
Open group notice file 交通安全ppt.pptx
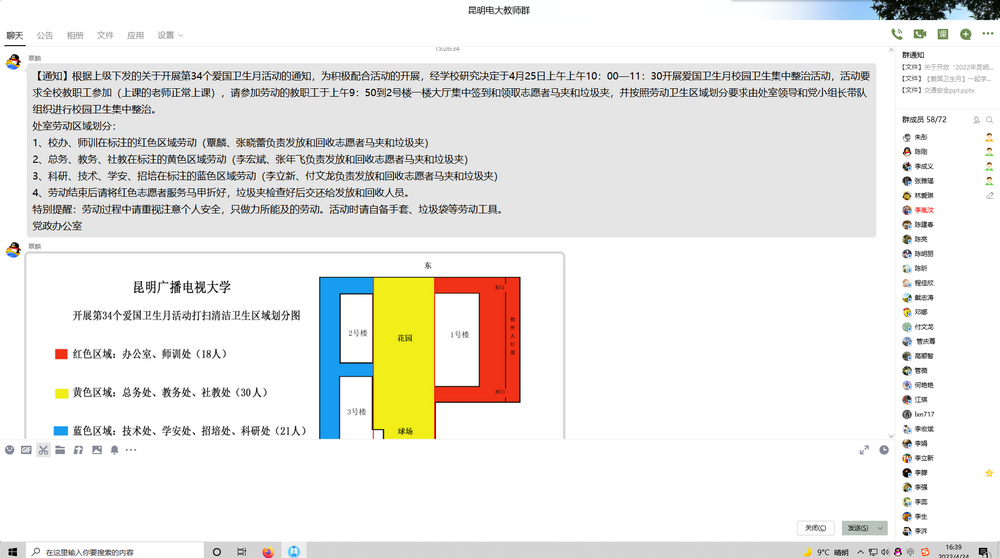tap(939, 91)
